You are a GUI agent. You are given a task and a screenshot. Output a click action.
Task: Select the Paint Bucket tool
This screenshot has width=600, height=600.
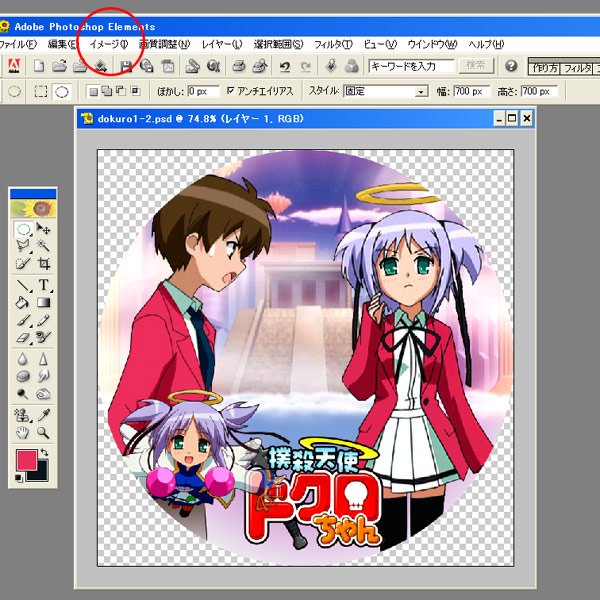23,303
